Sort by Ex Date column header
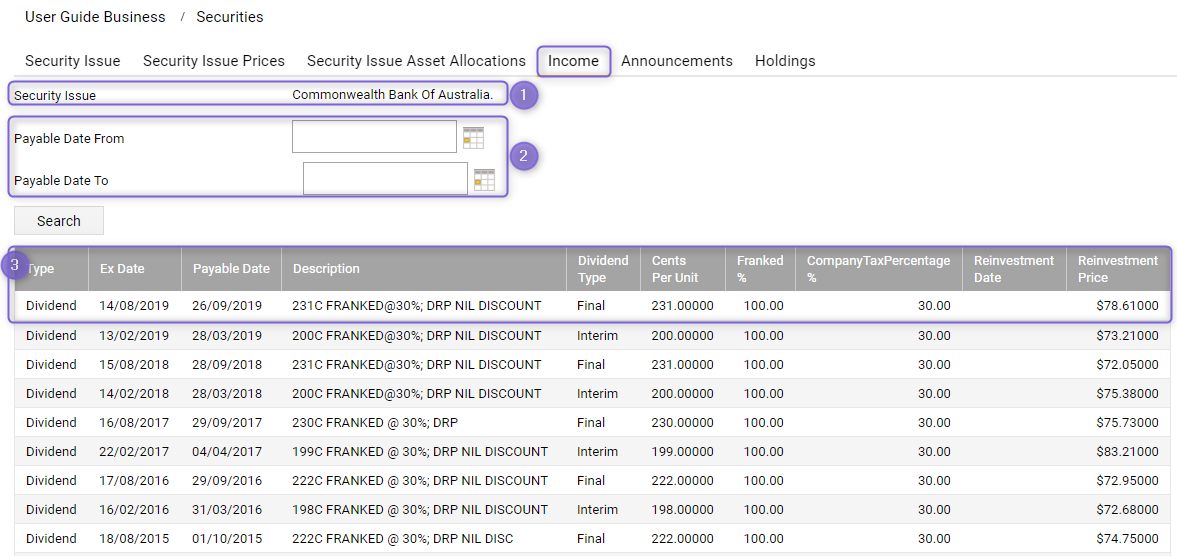The height and width of the screenshot is (556, 1177). (135, 269)
